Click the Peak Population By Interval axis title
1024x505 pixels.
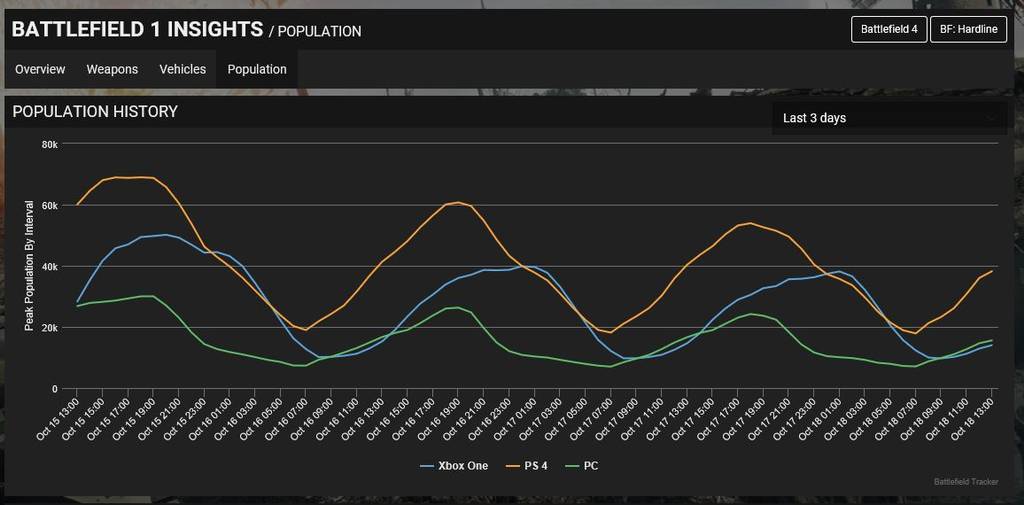click(x=29, y=265)
